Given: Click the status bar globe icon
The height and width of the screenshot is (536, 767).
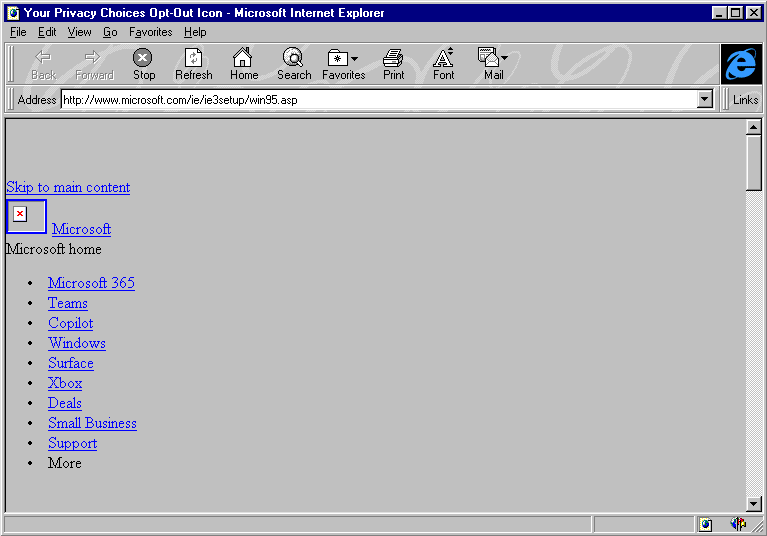Looking at the screenshot, I should click(x=705, y=525).
